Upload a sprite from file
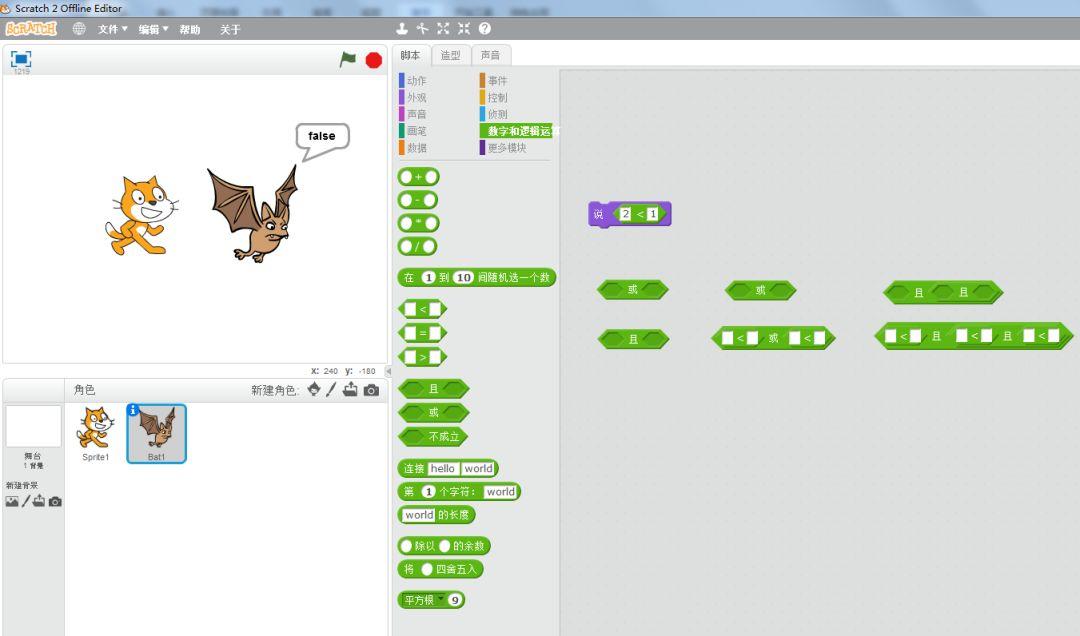This screenshot has height=636, width=1080. [x=351, y=389]
